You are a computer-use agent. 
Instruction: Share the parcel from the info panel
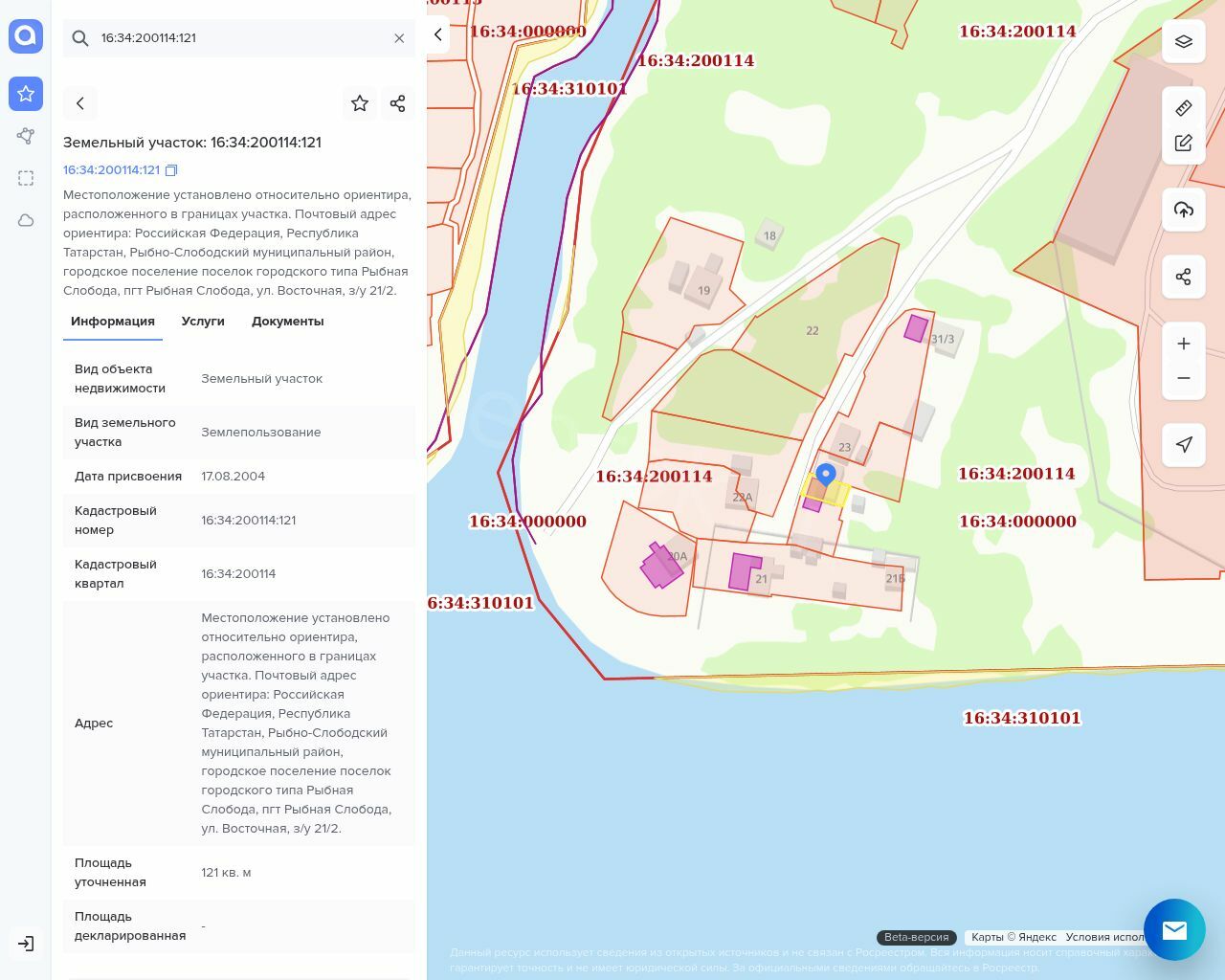(x=398, y=103)
